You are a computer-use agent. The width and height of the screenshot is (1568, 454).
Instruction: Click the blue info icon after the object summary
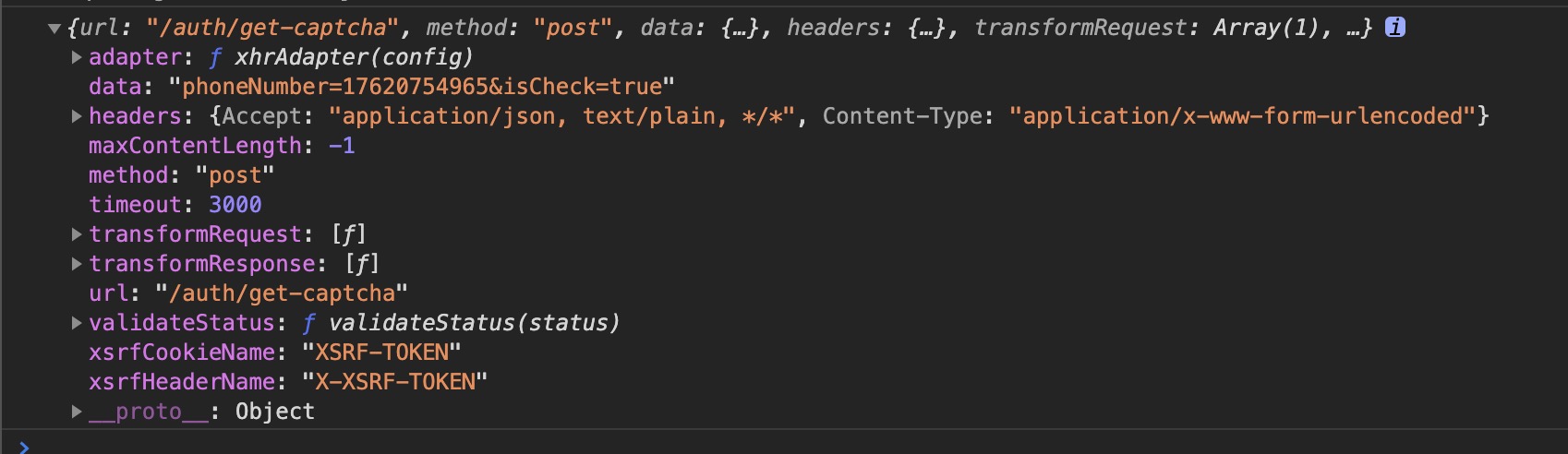point(1395,28)
